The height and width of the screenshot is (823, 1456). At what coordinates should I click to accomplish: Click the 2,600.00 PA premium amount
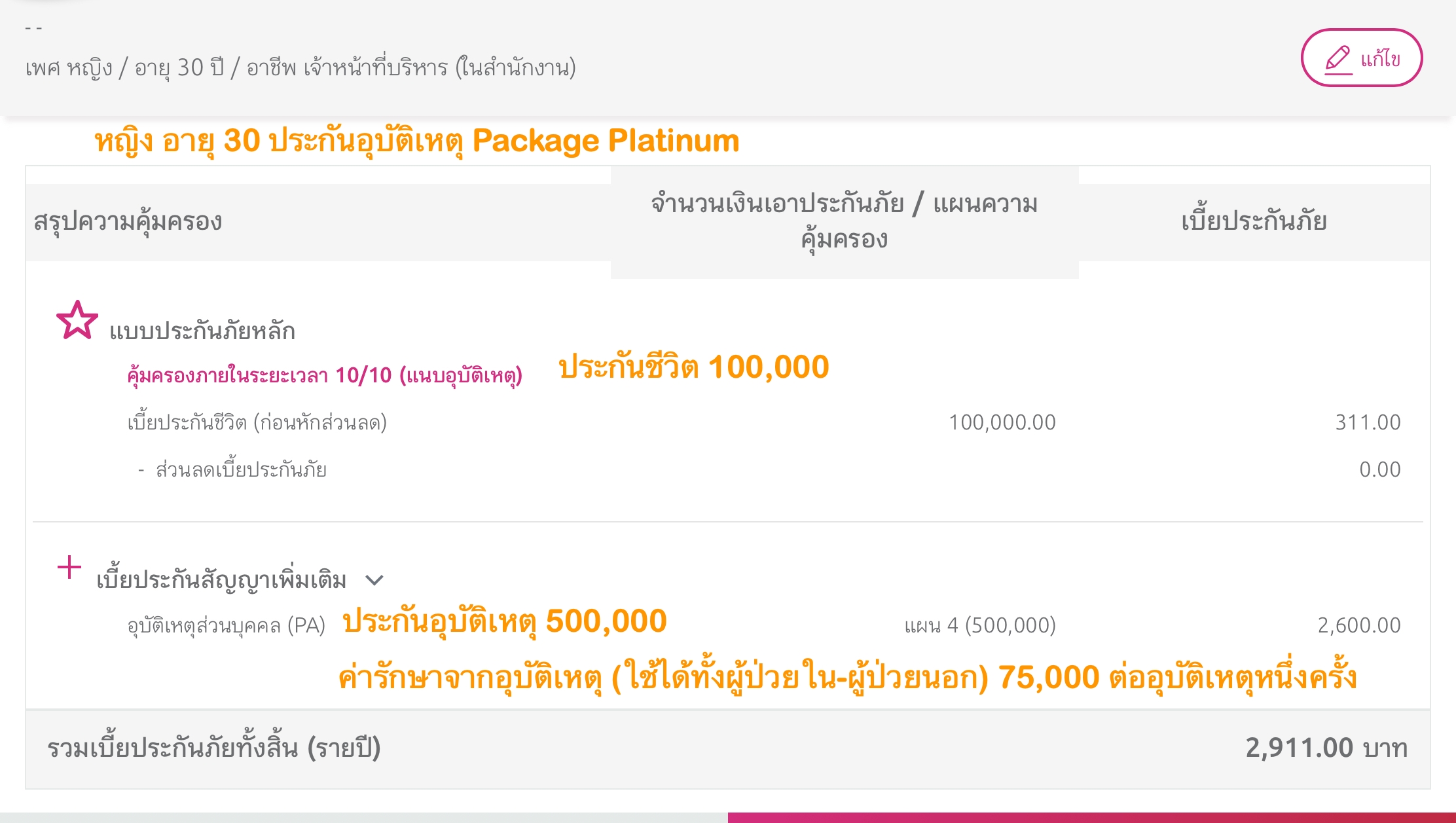1358,626
